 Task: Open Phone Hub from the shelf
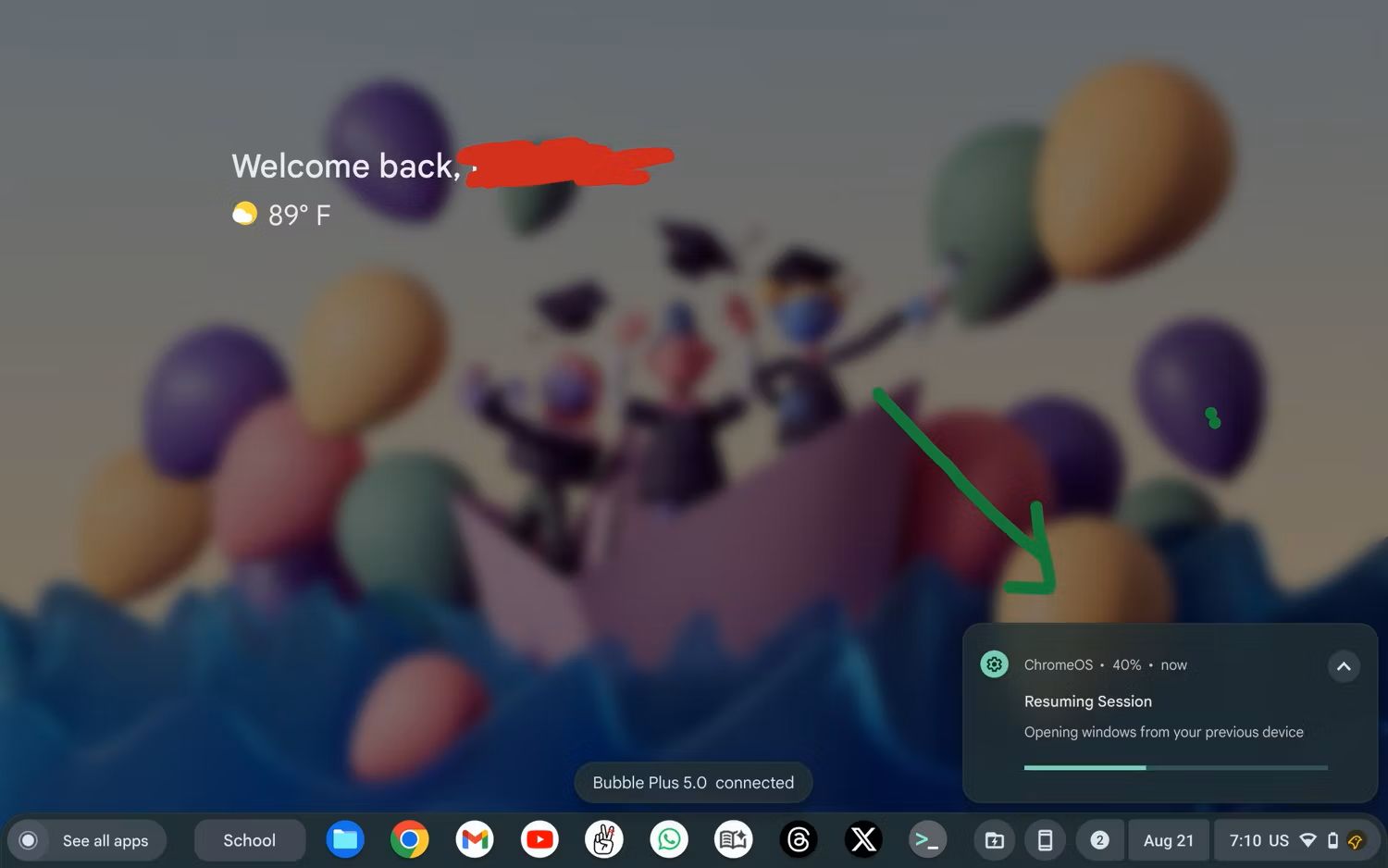(x=1045, y=840)
